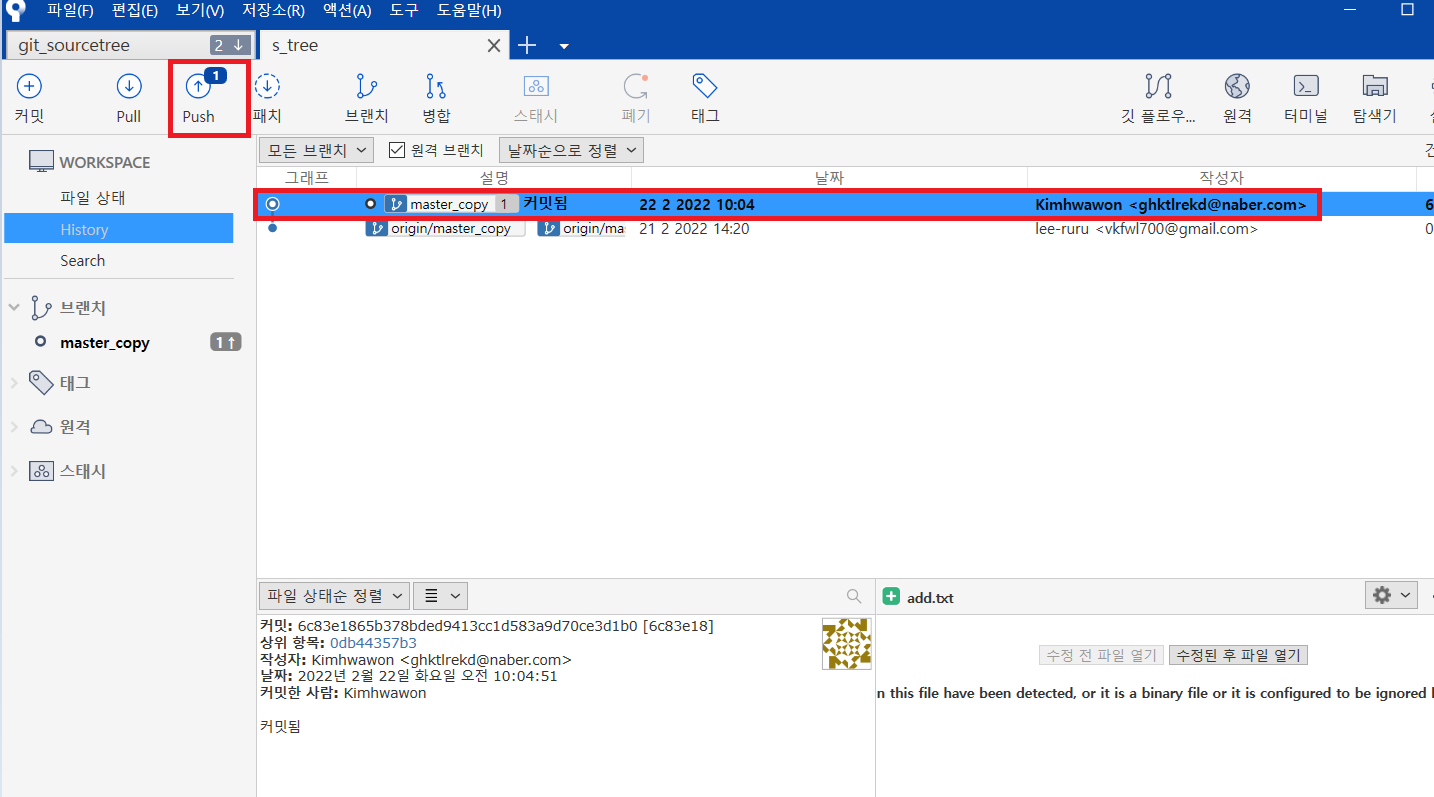
Task: Open the 파일(F) menu
Action: (70, 11)
